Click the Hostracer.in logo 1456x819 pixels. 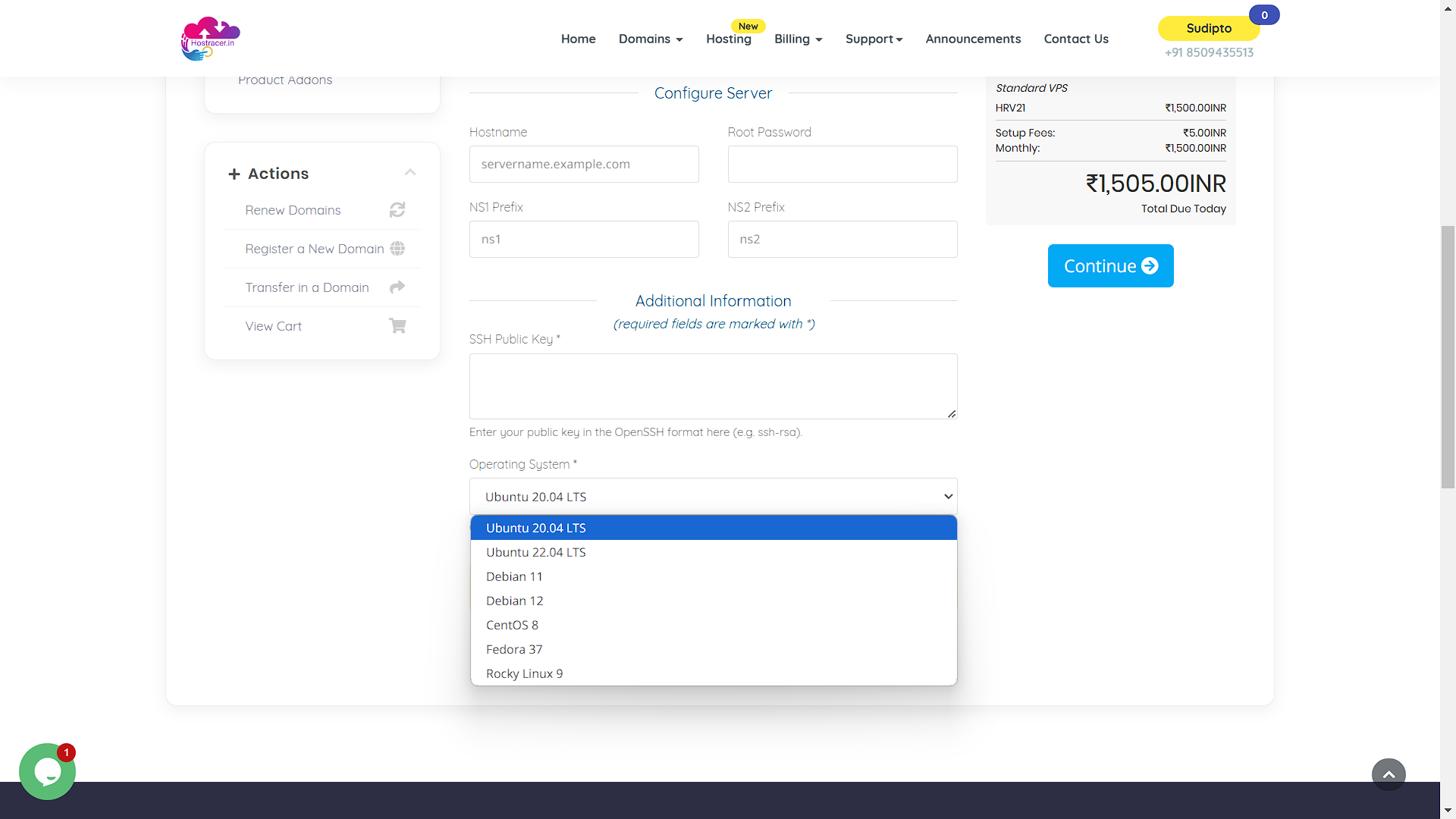(210, 39)
